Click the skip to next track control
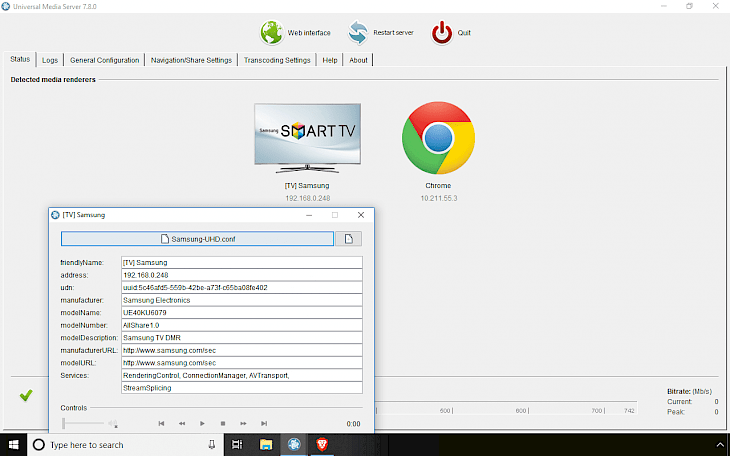 click(264, 423)
